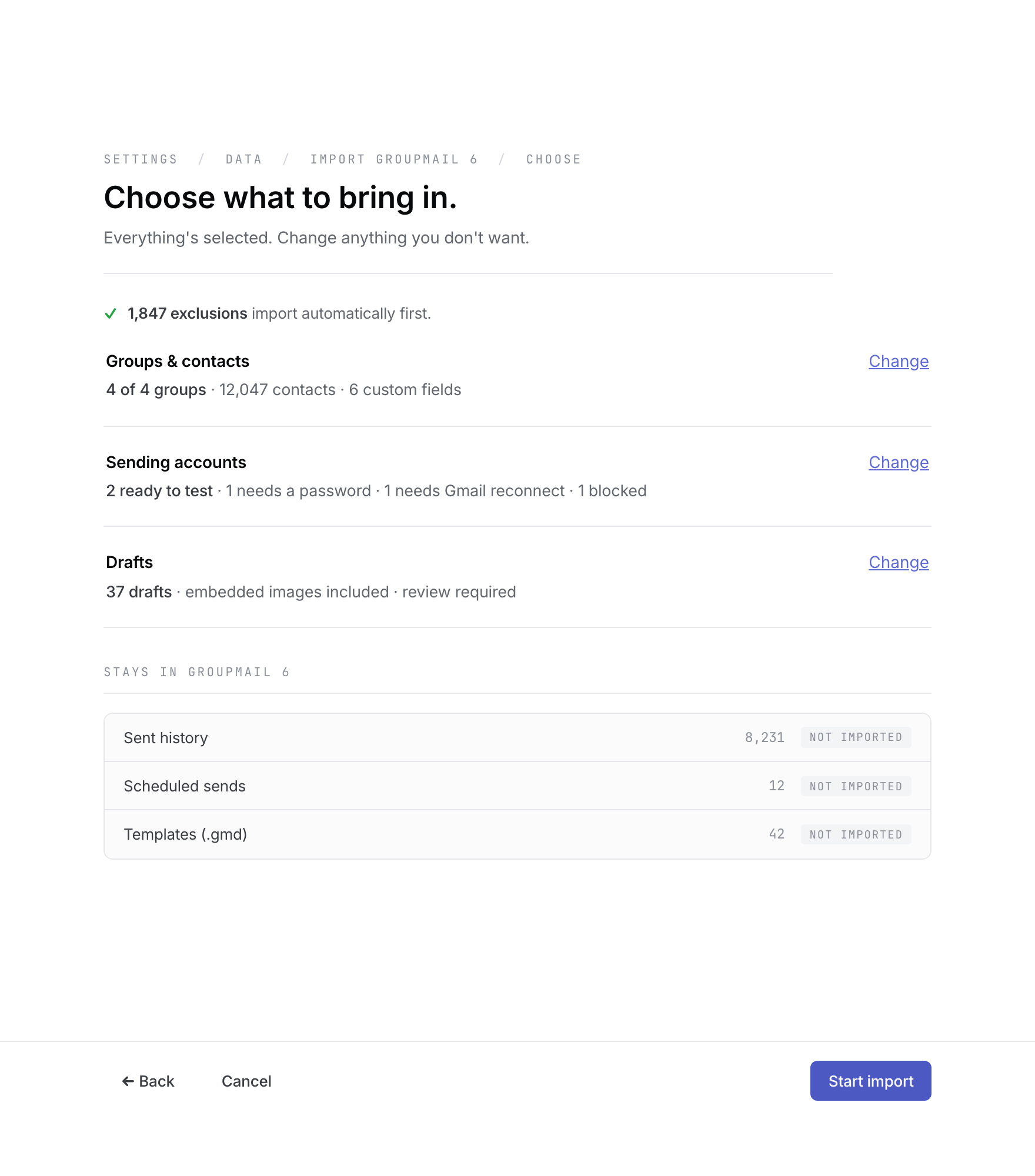
Task: Click the 'review required' text
Action: (x=459, y=592)
